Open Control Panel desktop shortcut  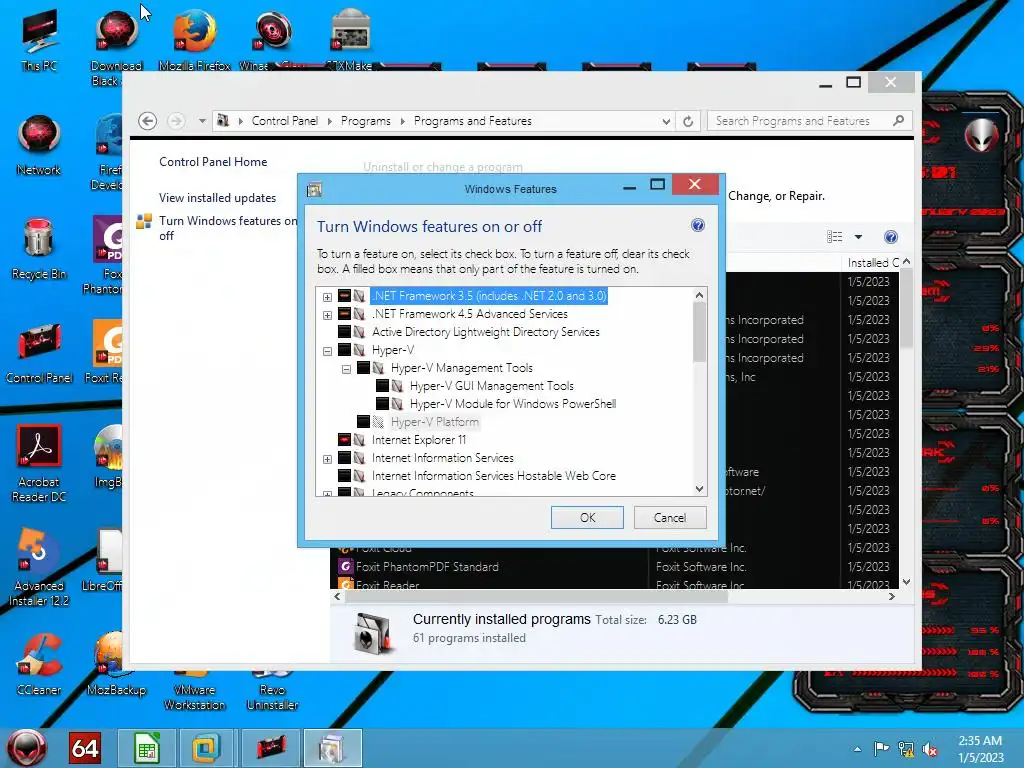click(x=39, y=353)
